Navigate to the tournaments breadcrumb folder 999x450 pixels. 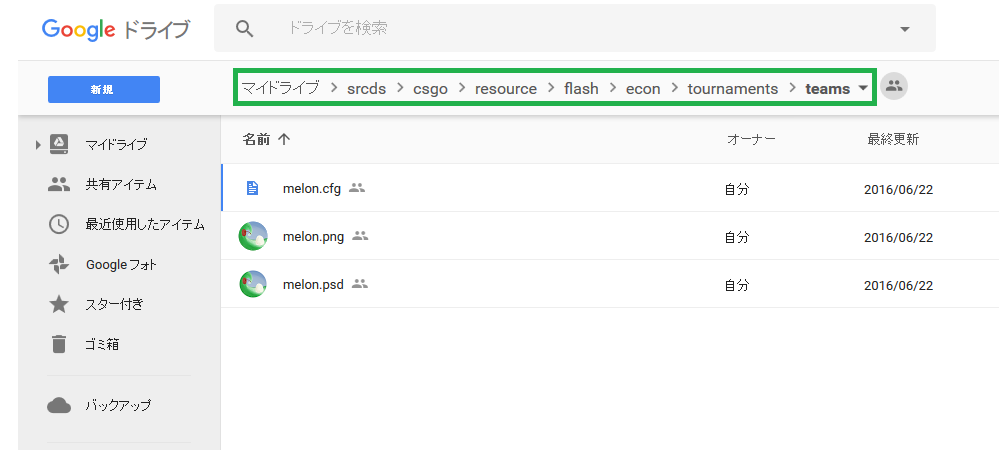point(732,88)
